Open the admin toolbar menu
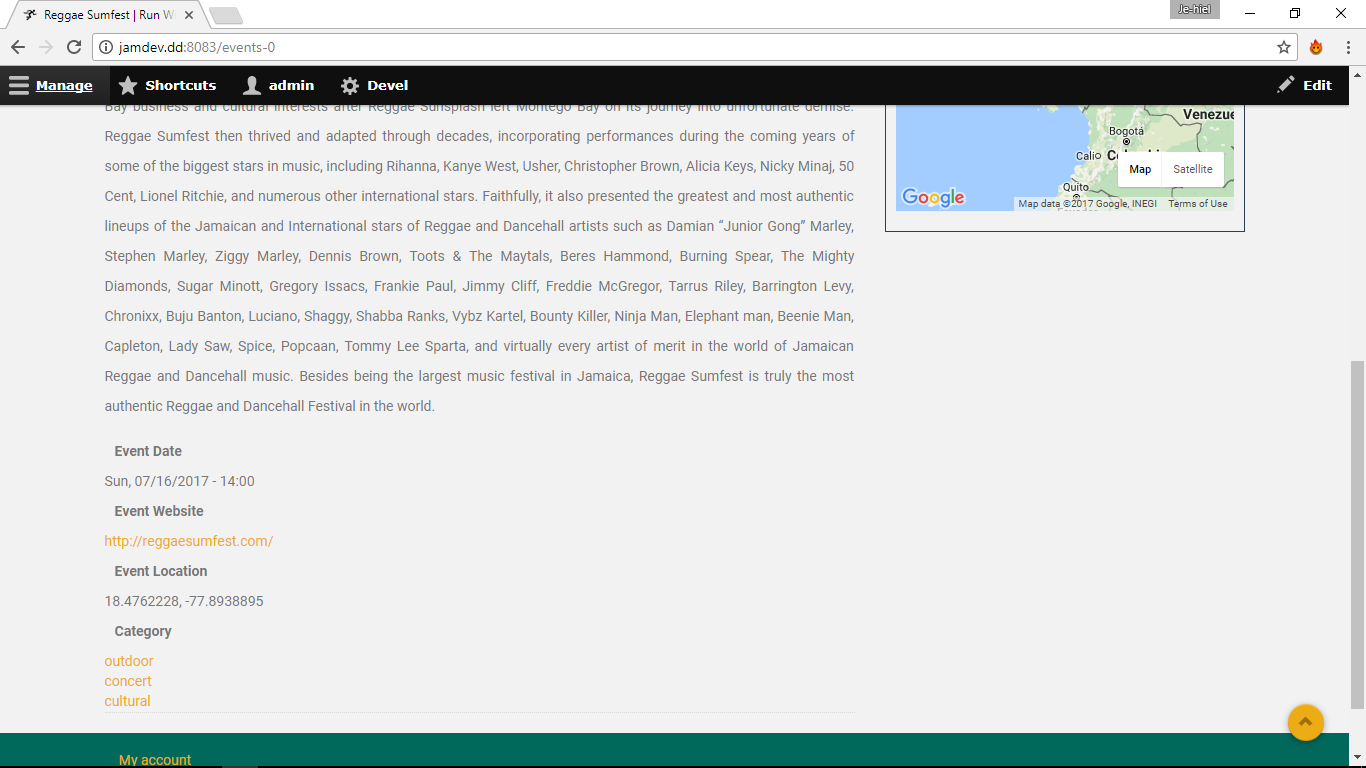This screenshot has height=768, width=1366. point(279,85)
